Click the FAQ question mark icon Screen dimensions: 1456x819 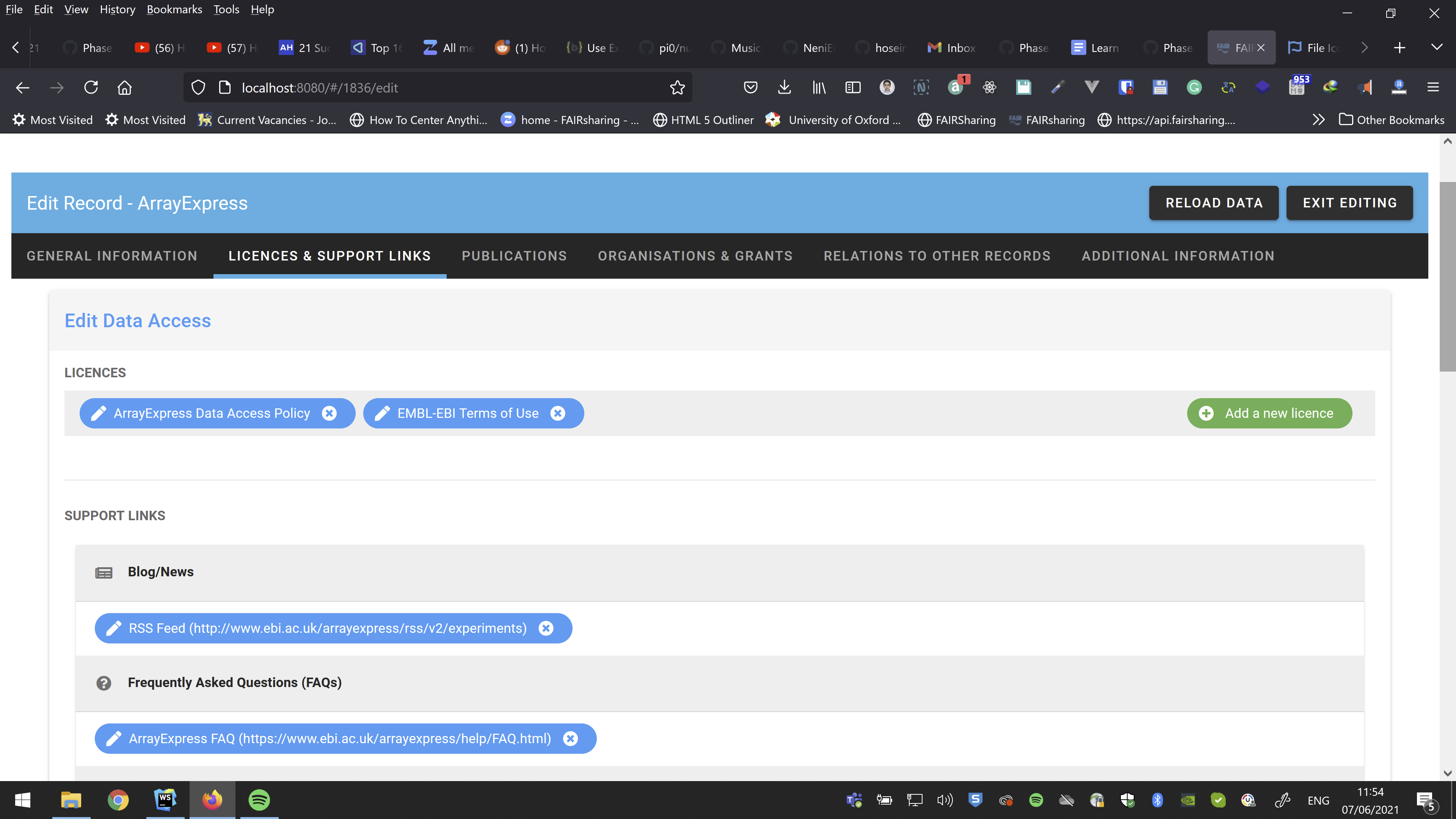pos(104,683)
